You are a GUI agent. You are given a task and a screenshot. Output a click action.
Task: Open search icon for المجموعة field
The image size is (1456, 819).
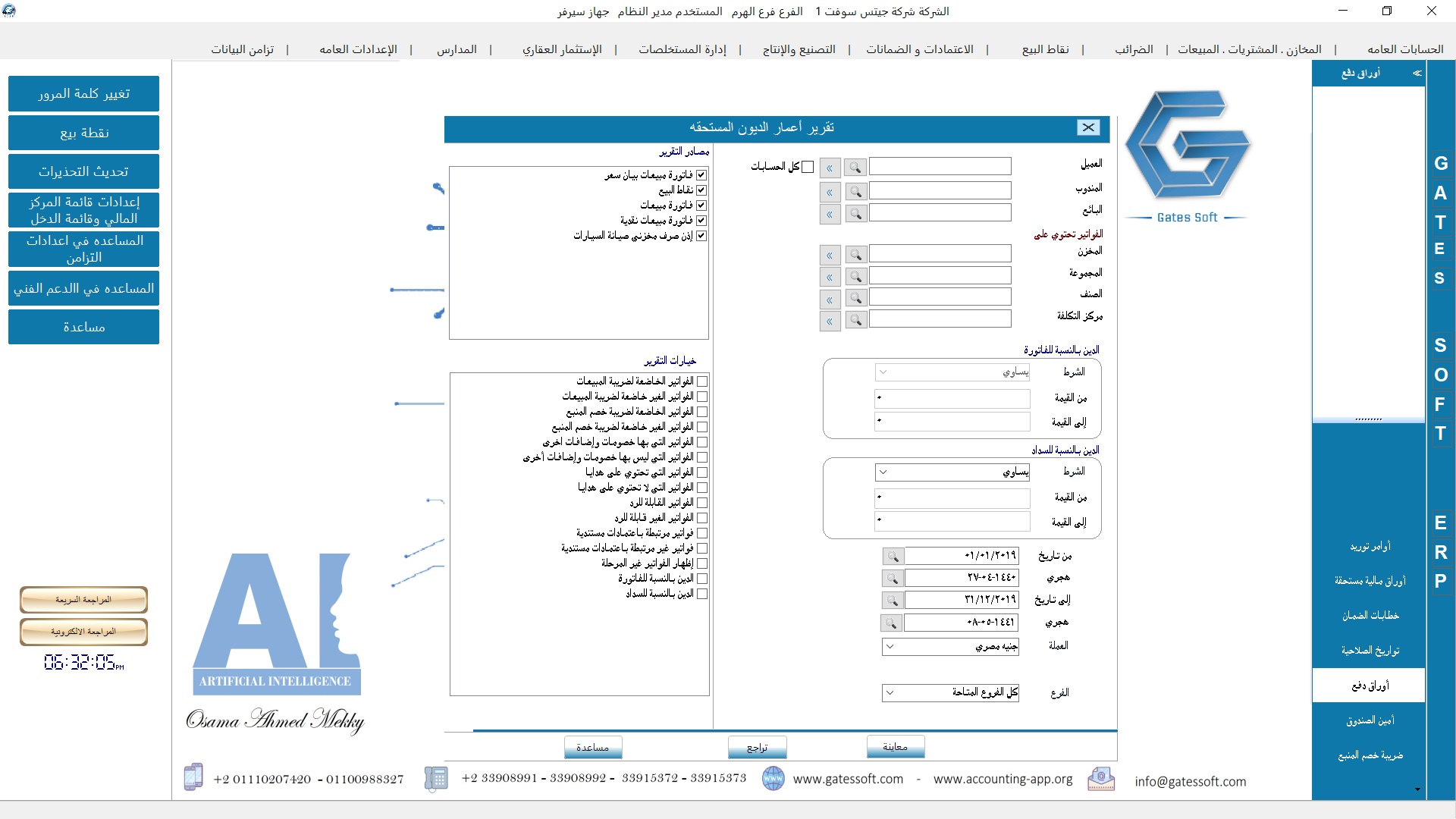(855, 277)
